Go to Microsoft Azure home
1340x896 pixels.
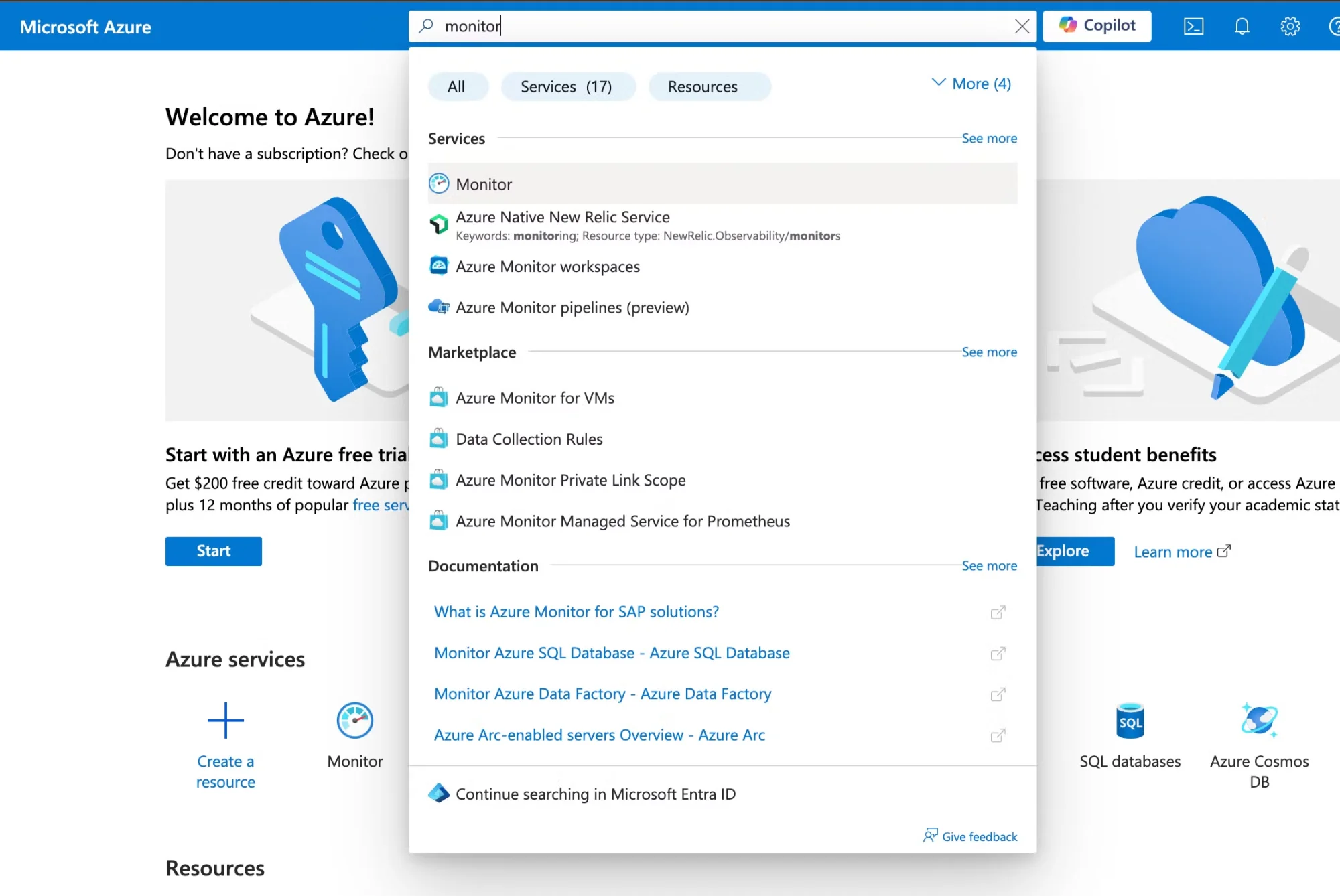(x=86, y=27)
